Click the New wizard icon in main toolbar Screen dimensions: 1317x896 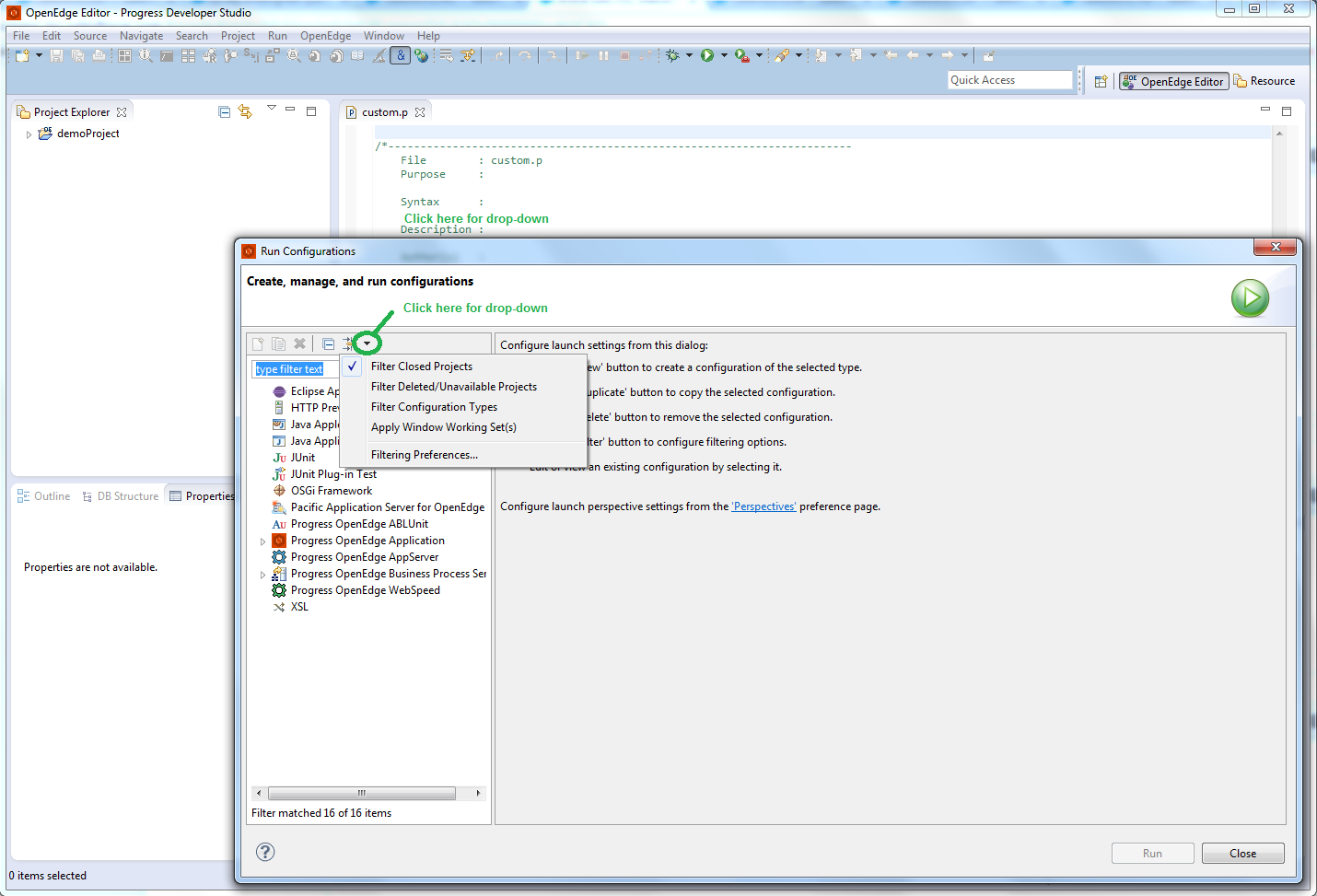22,55
